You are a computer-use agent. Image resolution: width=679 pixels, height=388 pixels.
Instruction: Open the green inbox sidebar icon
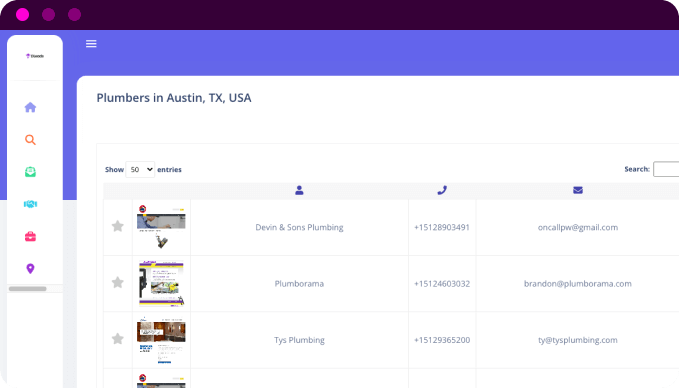(x=30, y=172)
